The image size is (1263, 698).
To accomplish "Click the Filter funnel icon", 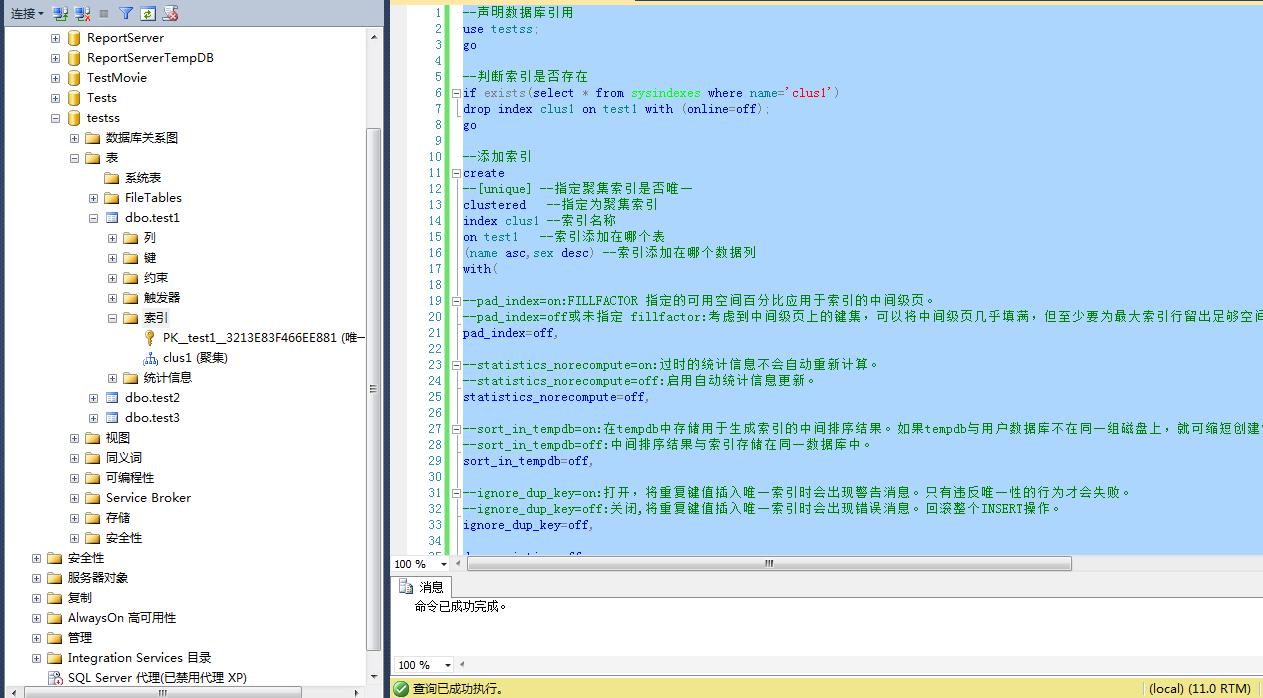I will (x=126, y=14).
